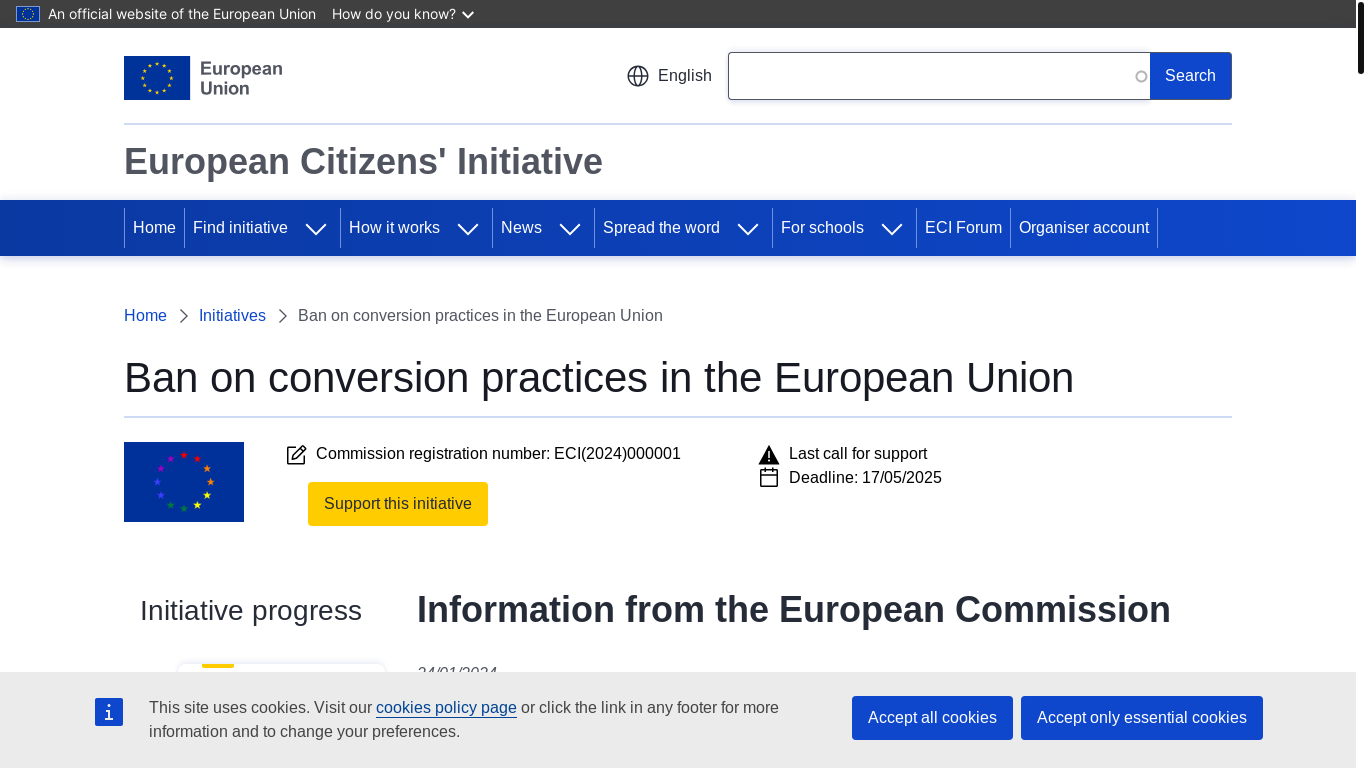The width and height of the screenshot is (1366, 768).
Task: Open Home in the navigation bar
Action: 154,228
